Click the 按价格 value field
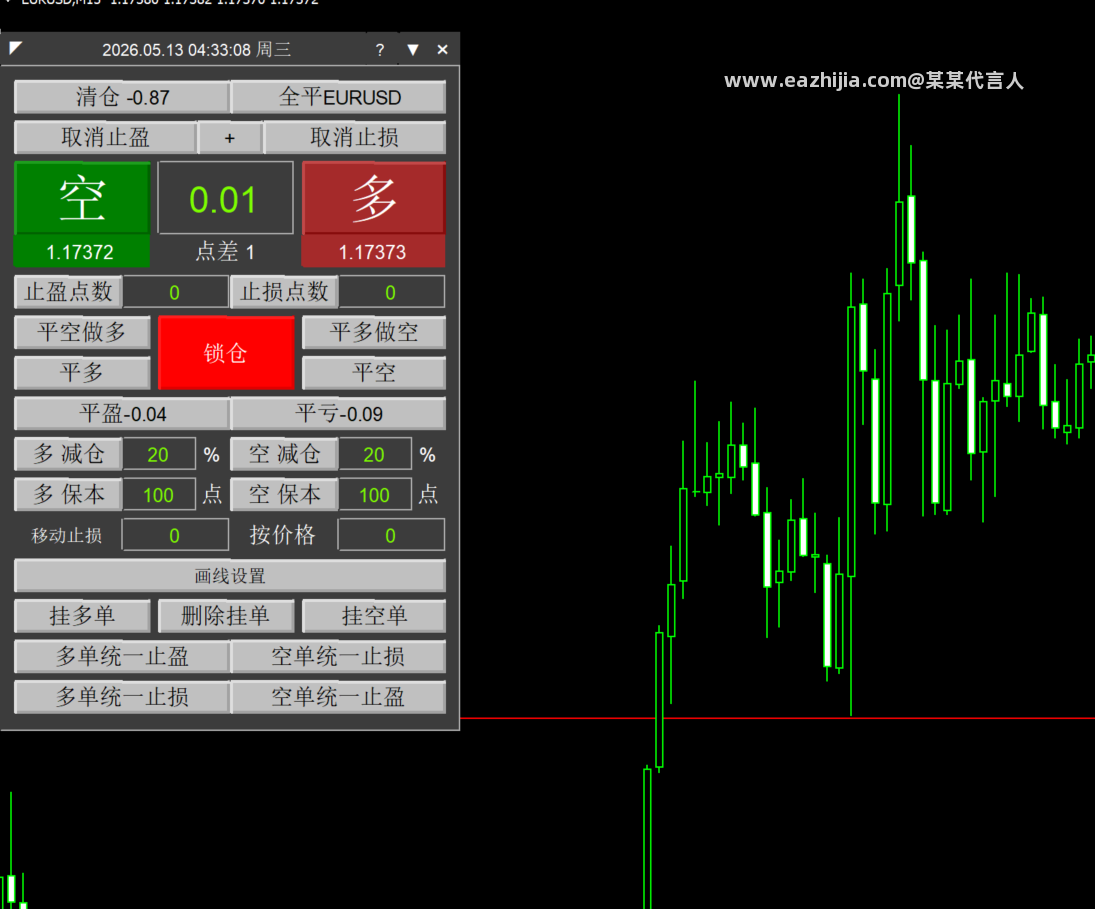This screenshot has height=909, width=1095. click(x=391, y=535)
